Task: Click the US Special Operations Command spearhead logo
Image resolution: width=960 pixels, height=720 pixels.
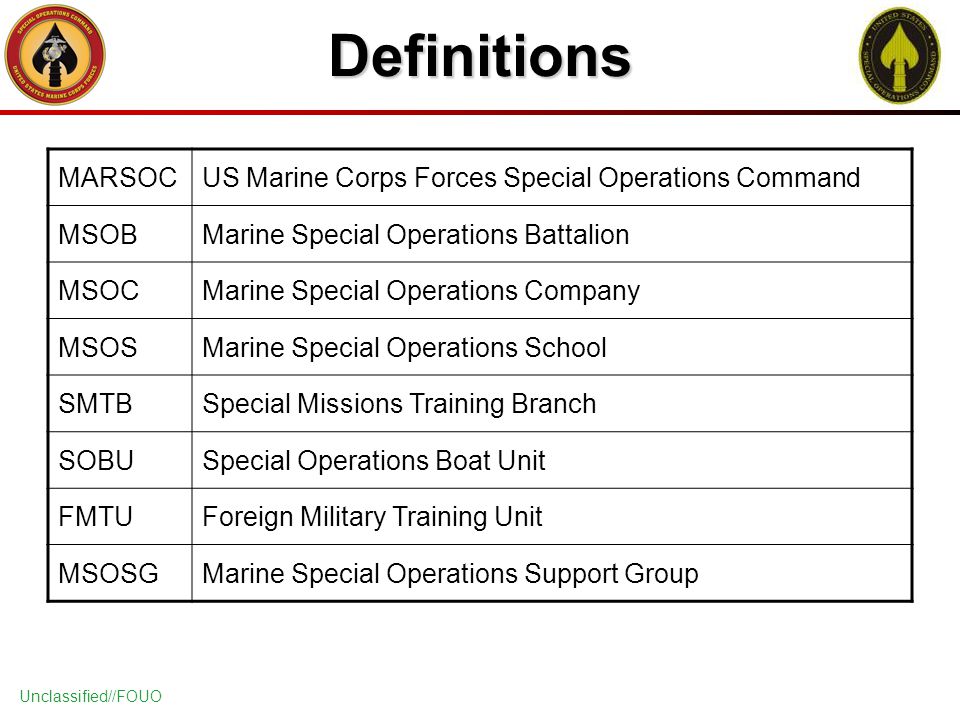Action: 899,55
